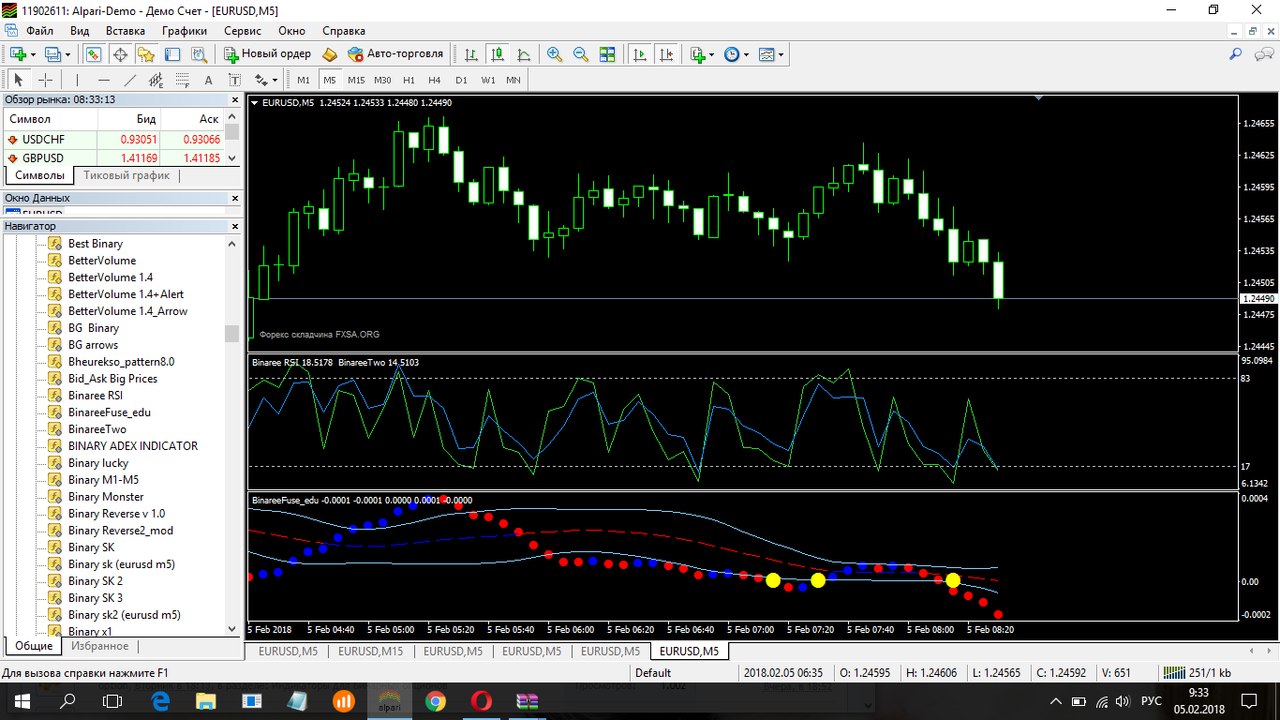1280x720 pixels.
Task: Click the Новый ордер button
Action: 267,54
